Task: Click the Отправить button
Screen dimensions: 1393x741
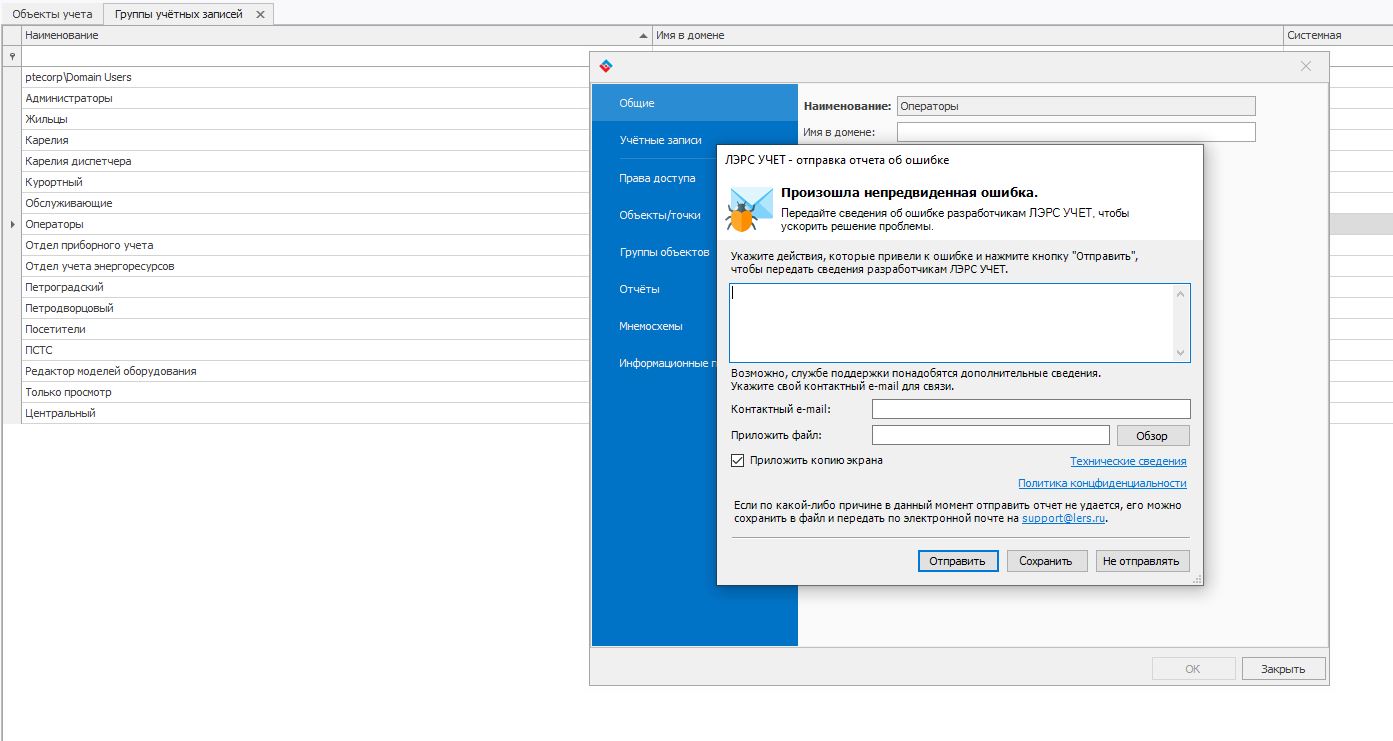Action: tap(957, 561)
